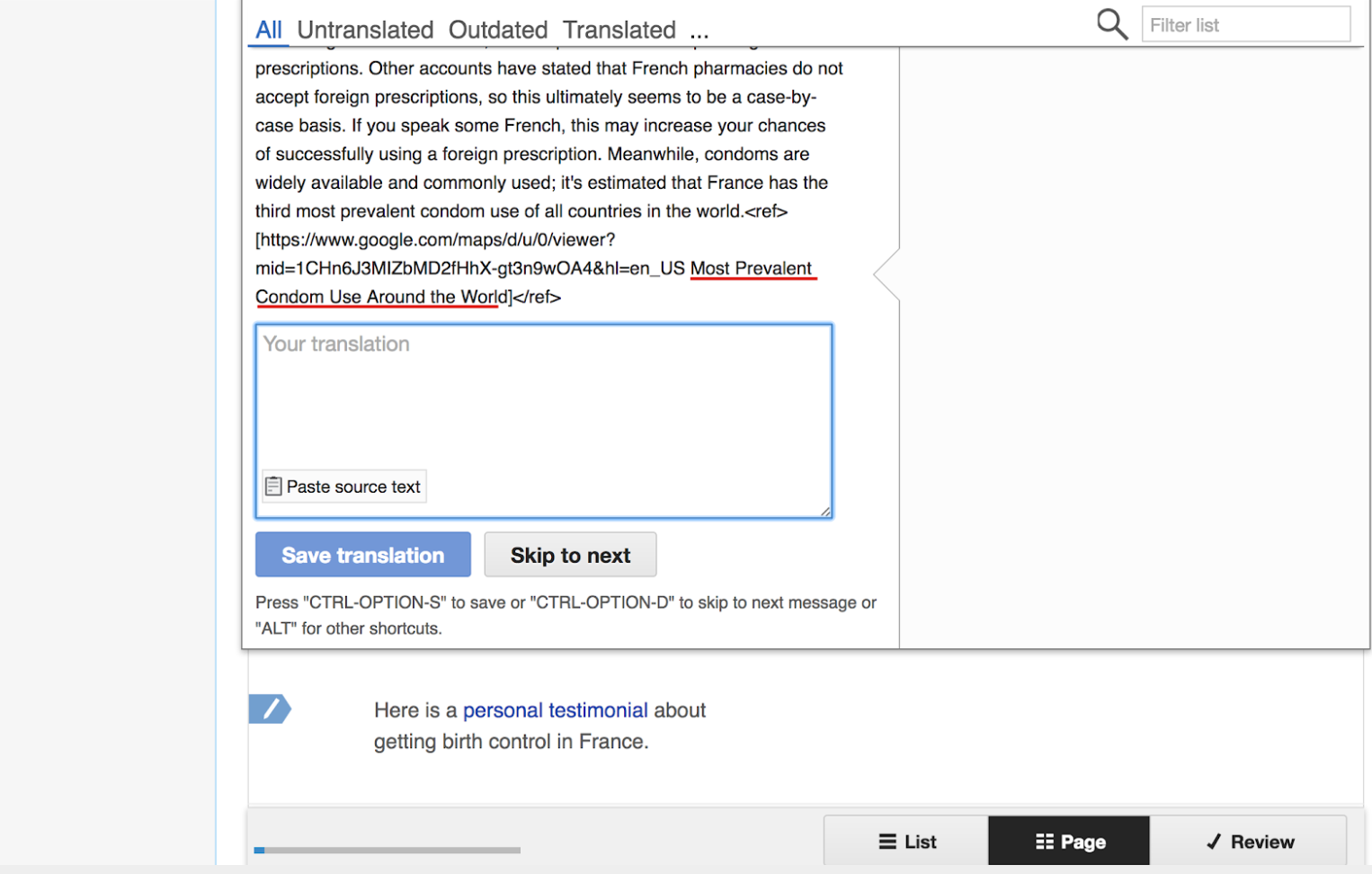
Task: Click the blue pencil edit icon
Action: click(269, 709)
